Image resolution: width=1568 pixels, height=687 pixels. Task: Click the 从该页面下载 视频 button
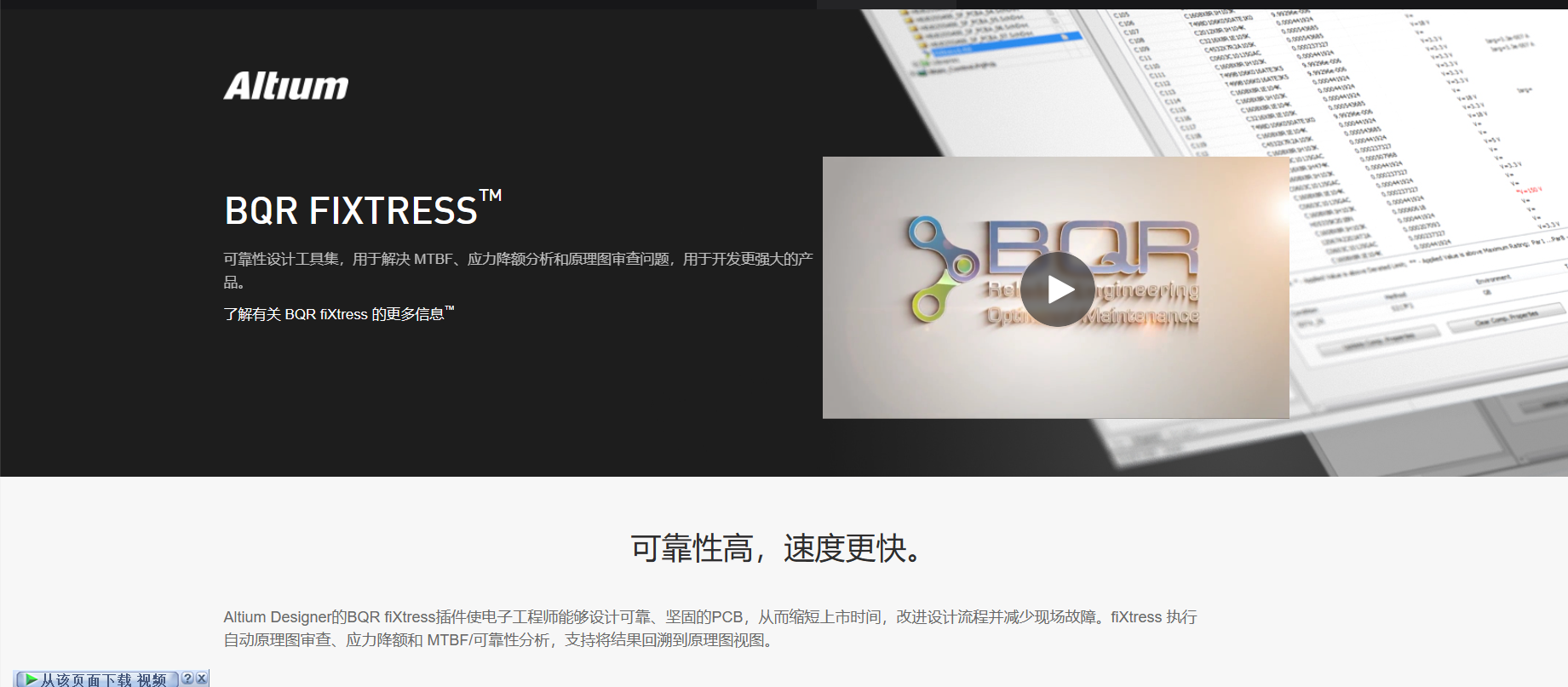click(x=102, y=679)
